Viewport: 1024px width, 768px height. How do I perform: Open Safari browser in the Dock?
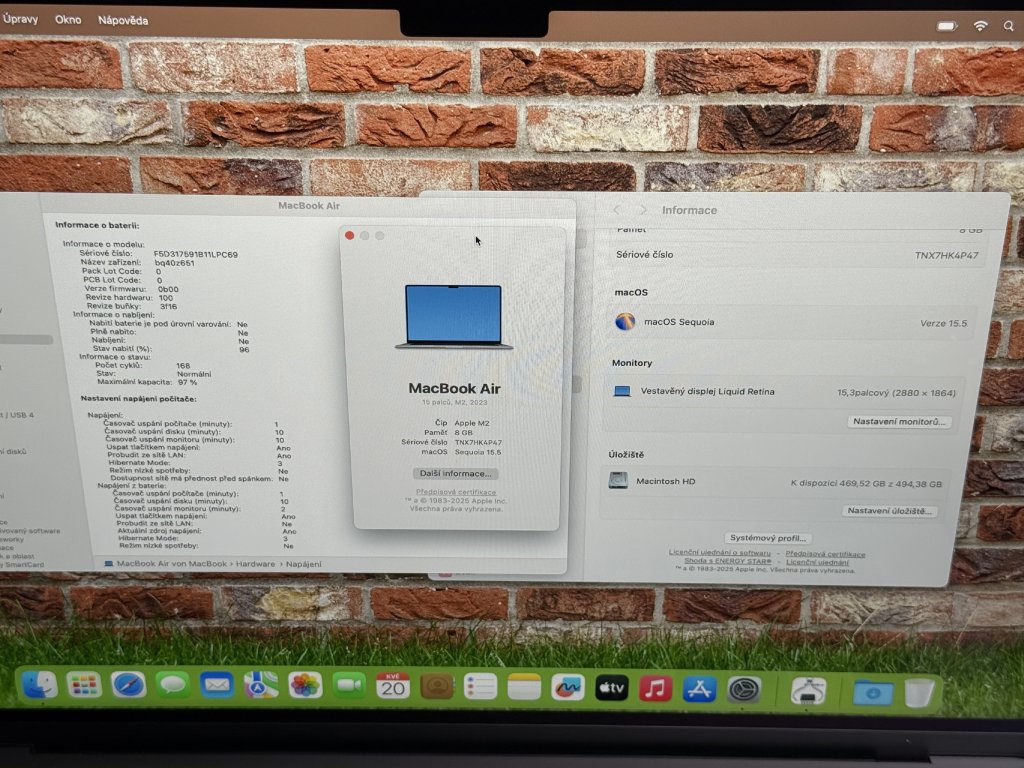(x=129, y=685)
